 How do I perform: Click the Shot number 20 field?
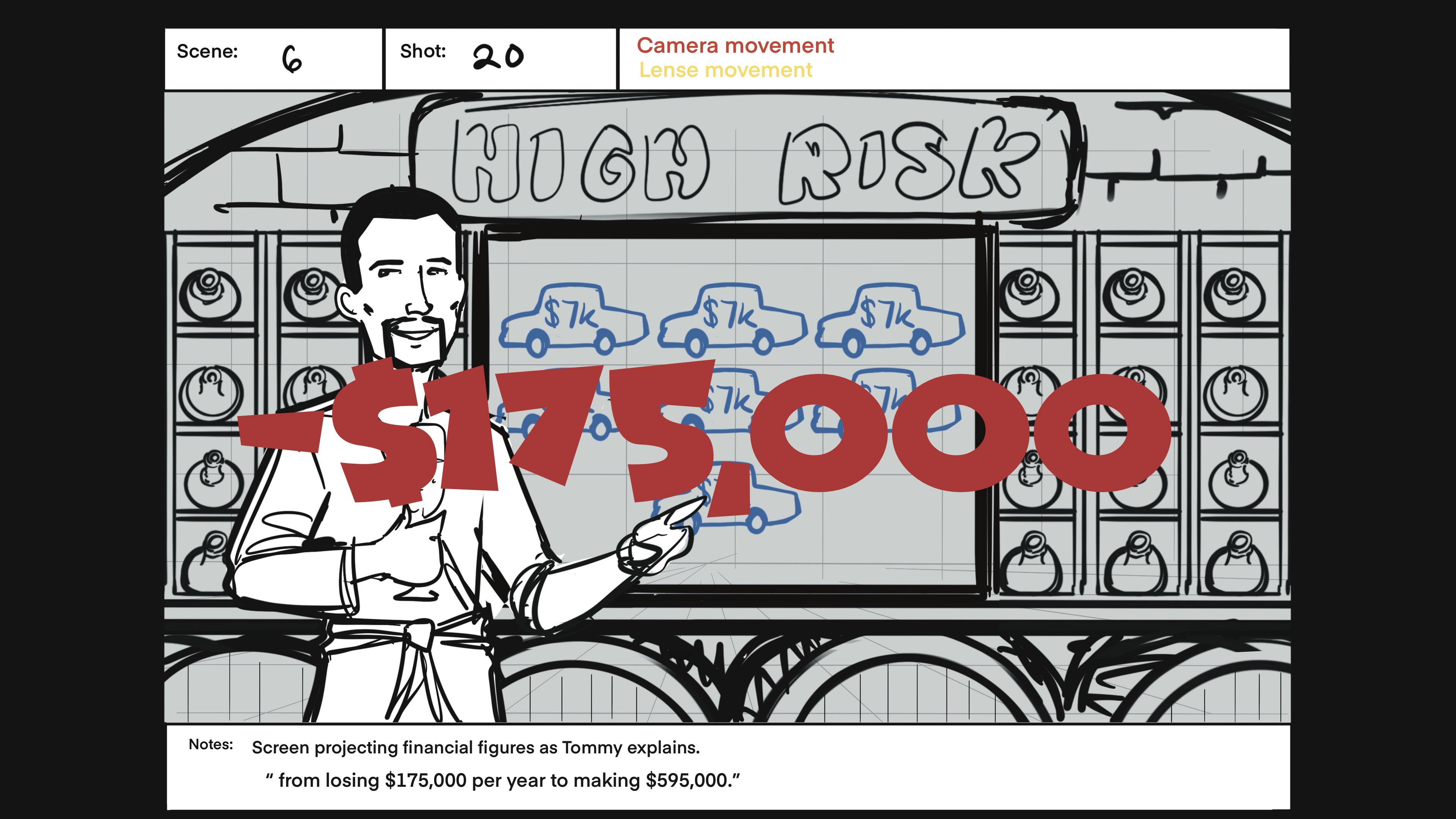(x=499, y=56)
